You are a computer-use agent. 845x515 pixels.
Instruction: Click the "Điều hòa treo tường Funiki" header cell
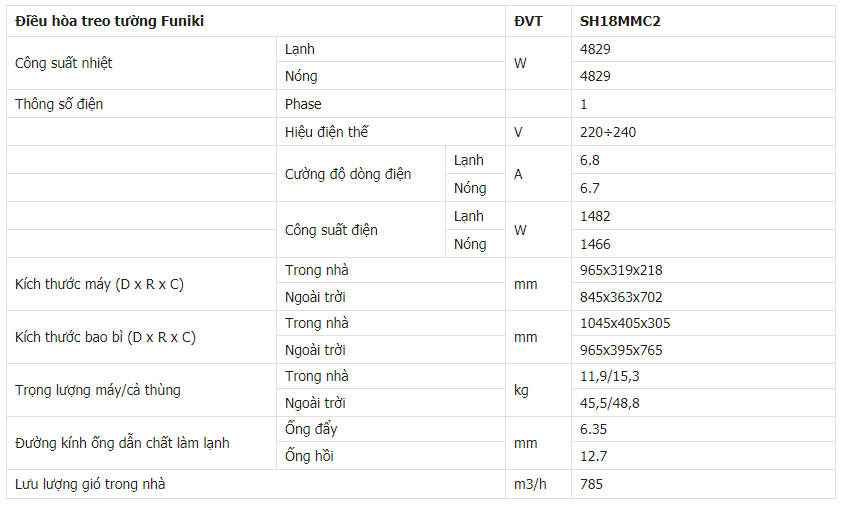110,20
